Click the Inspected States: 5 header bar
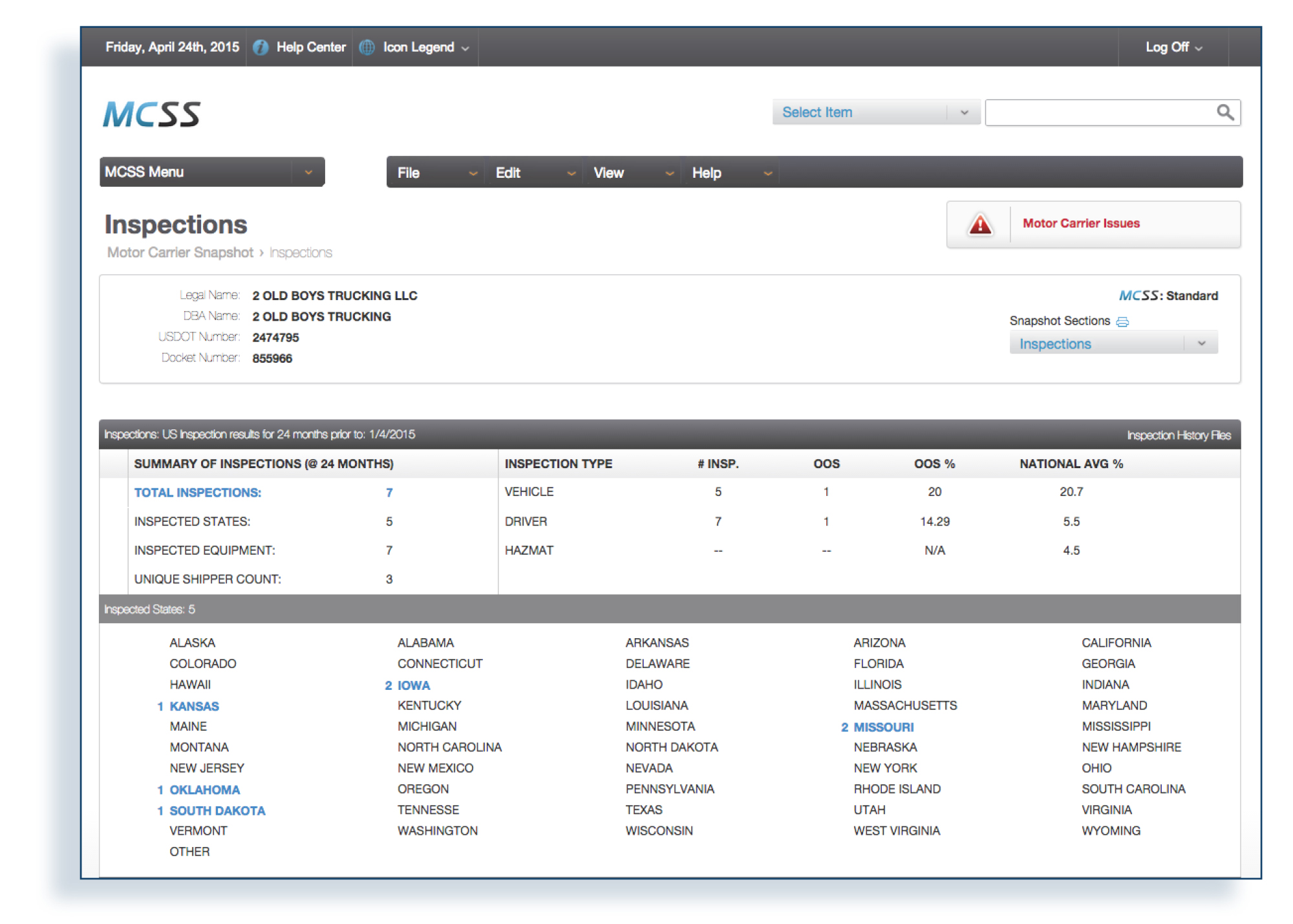The width and height of the screenshot is (1293, 924). click(670, 609)
